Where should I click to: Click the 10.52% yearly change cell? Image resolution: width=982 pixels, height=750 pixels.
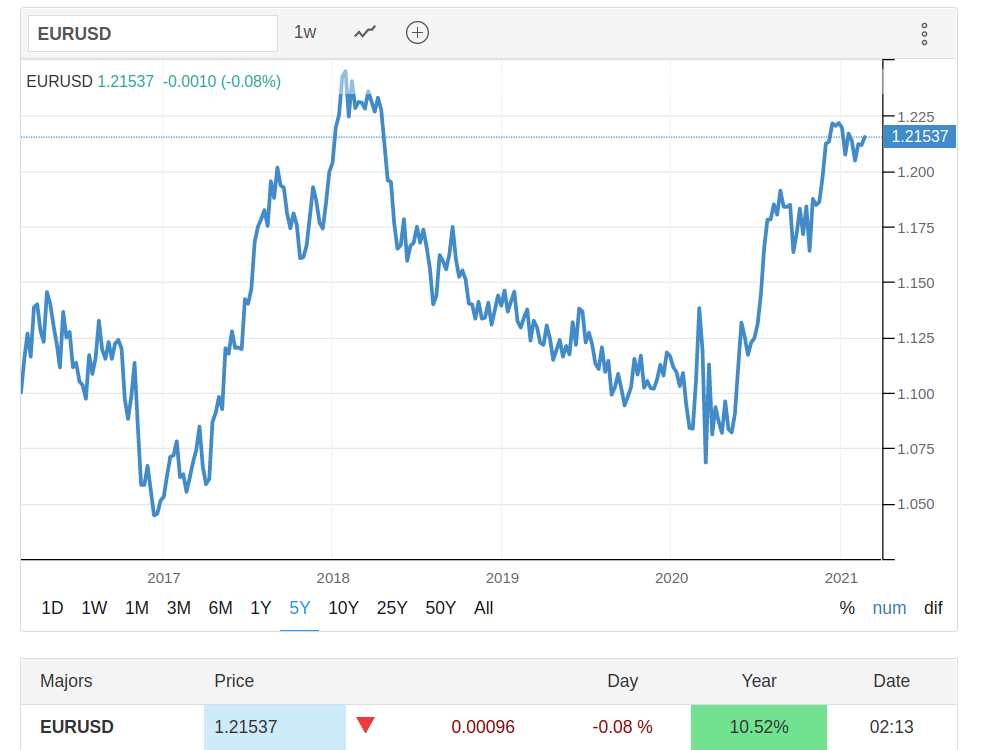(x=759, y=727)
